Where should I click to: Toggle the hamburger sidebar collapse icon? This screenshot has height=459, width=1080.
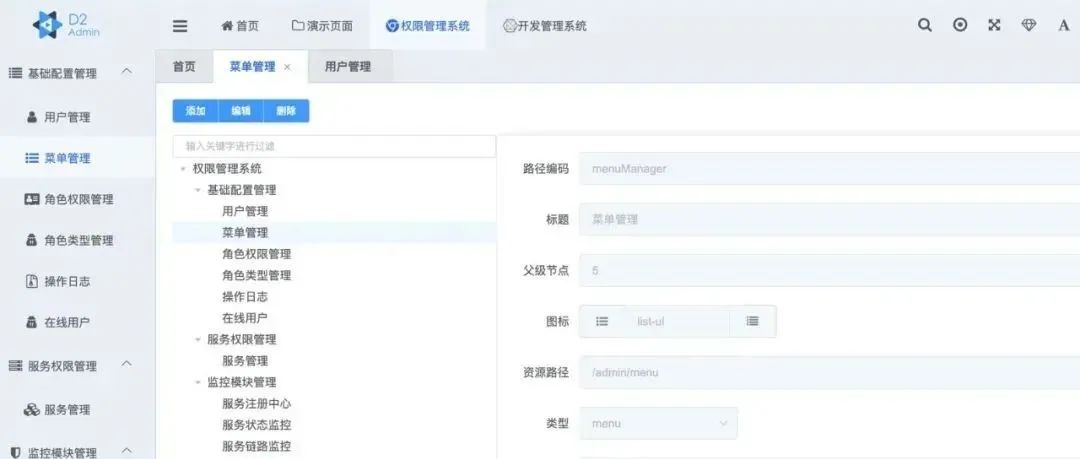click(180, 26)
